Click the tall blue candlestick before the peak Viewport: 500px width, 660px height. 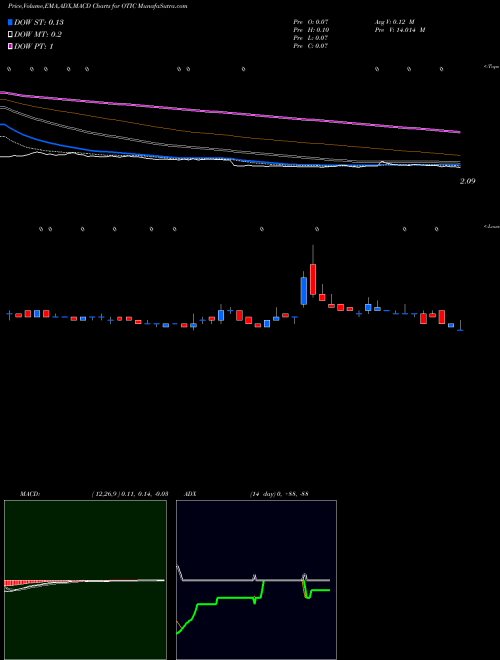(303, 291)
